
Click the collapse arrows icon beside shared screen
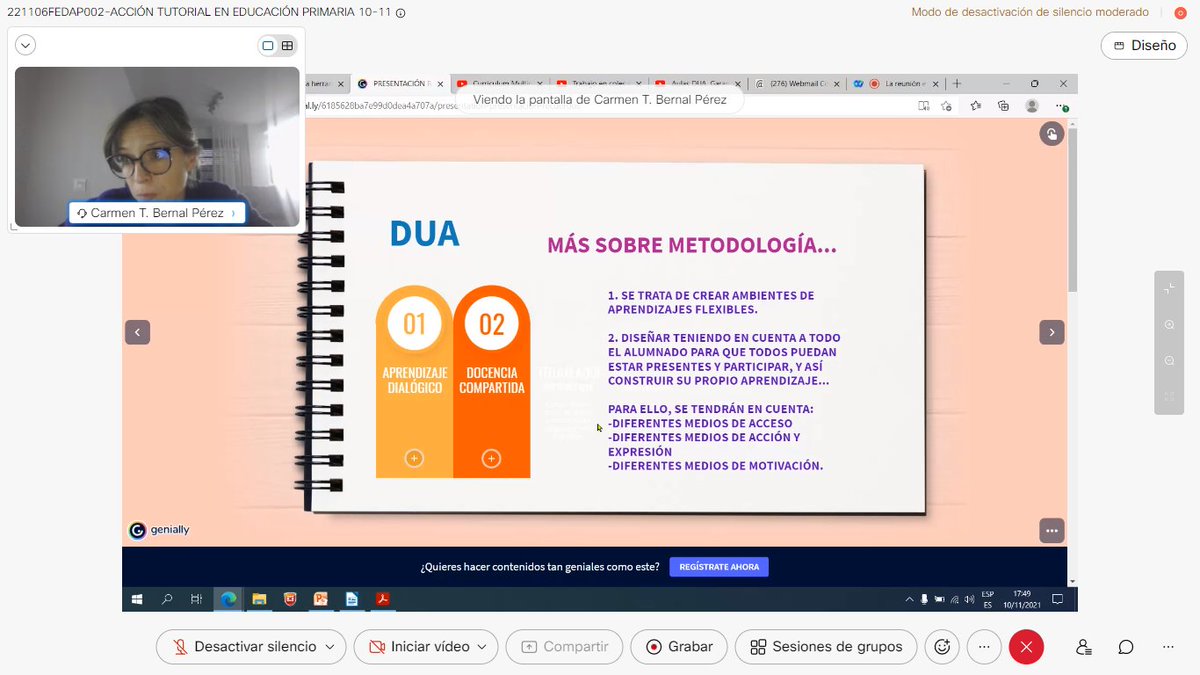point(1169,289)
